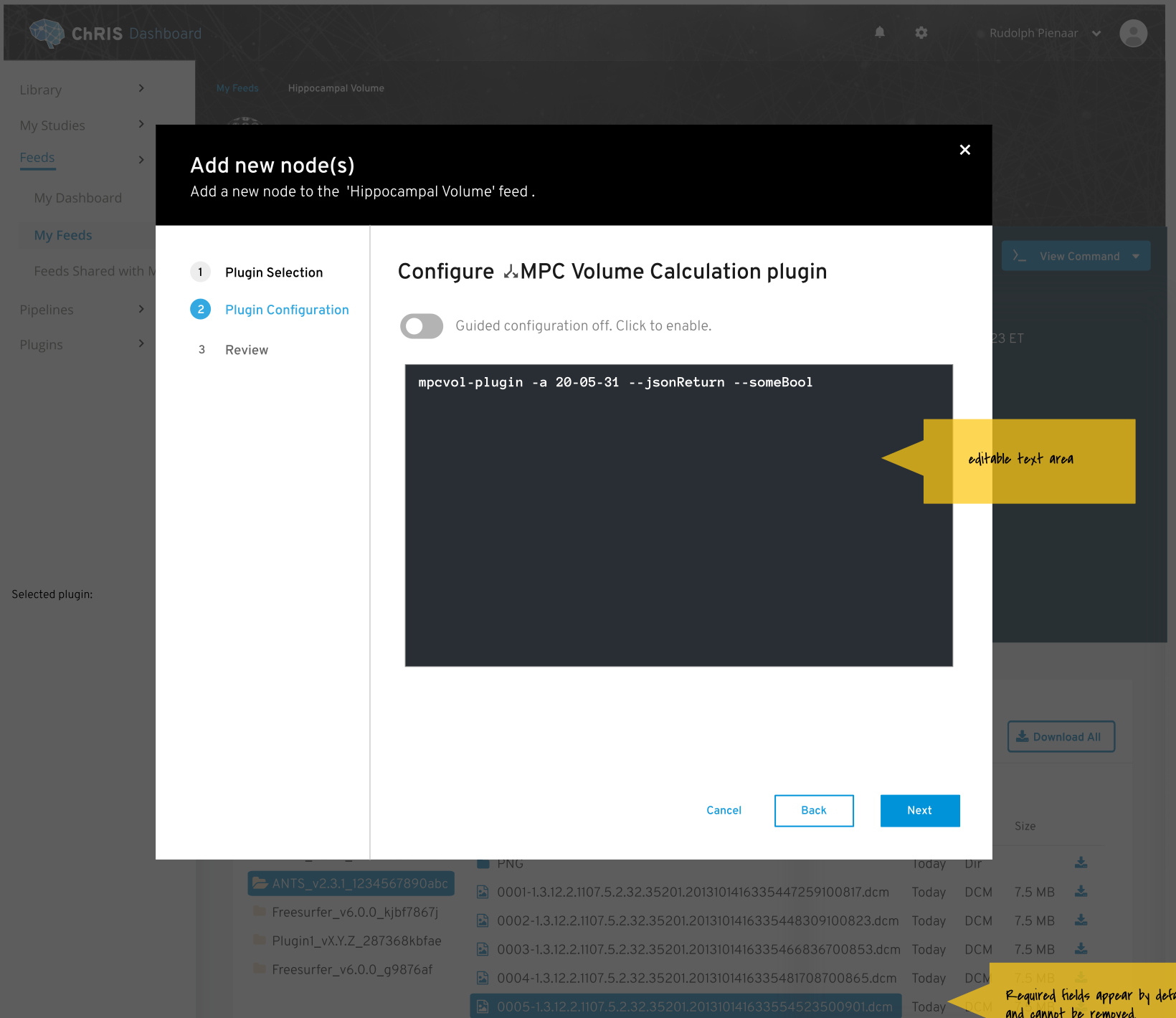Click Download All button
The height and width of the screenshot is (1018, 1176).
click(x=1061, y=736)
